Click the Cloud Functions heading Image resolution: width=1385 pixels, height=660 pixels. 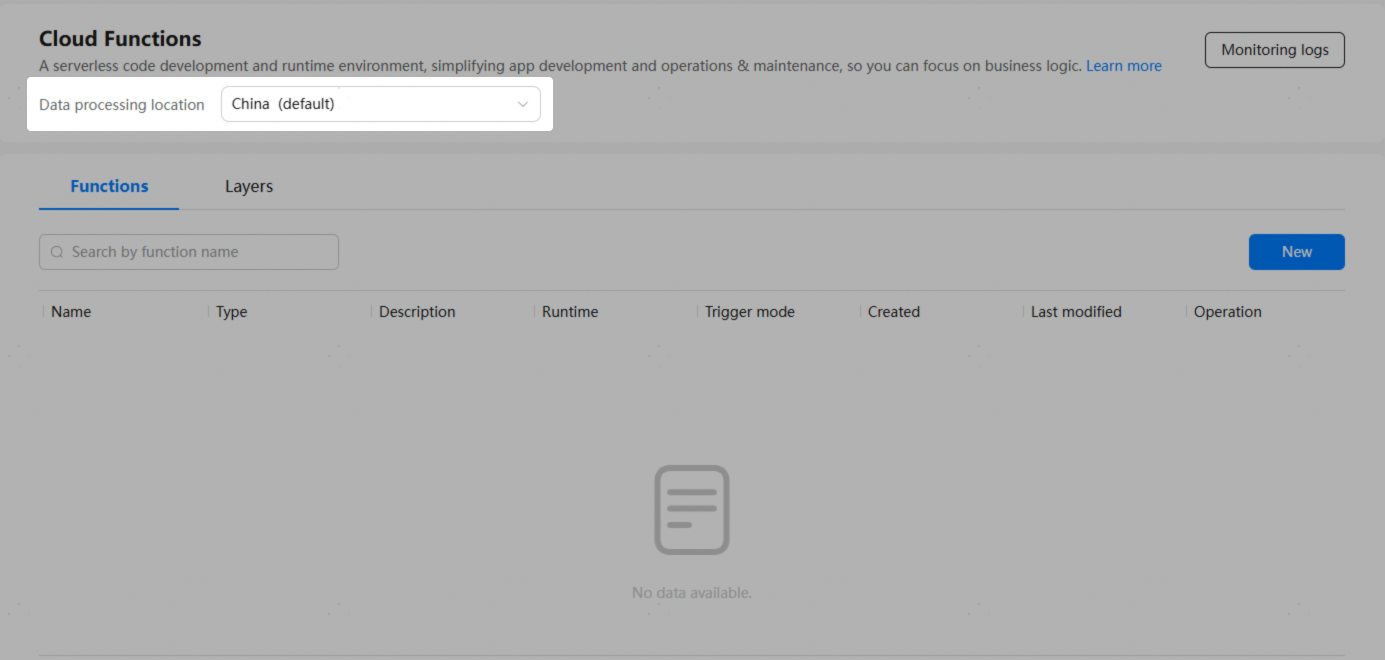coord(120,39)
